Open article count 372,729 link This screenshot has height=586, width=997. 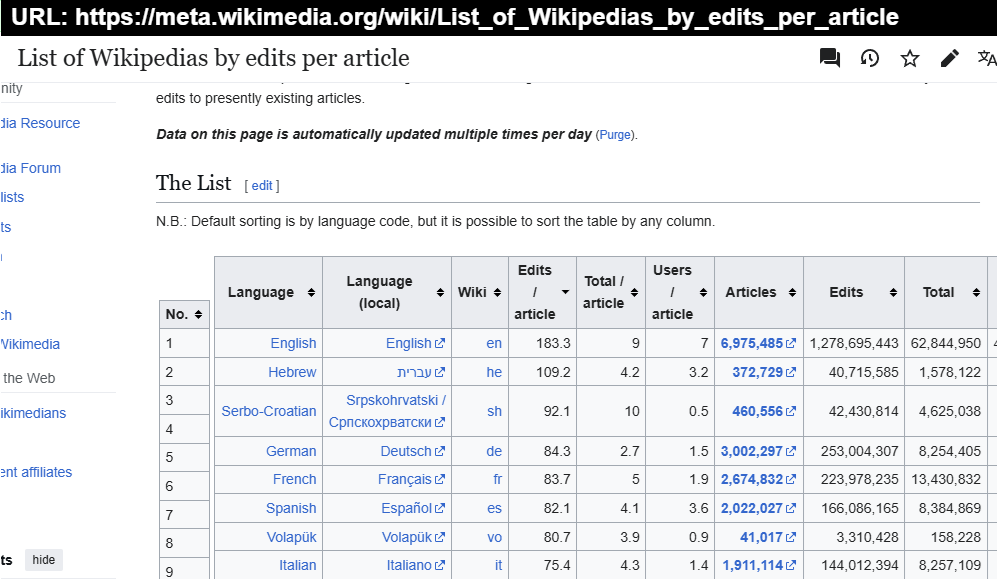(764, 372)
